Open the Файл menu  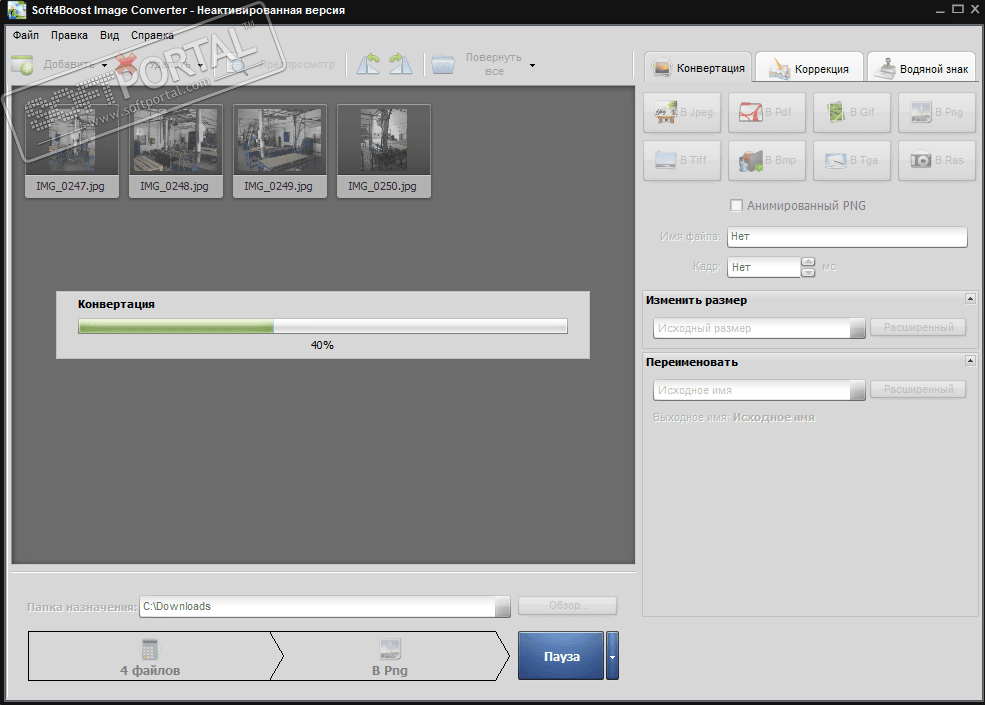tap(26, 35)
